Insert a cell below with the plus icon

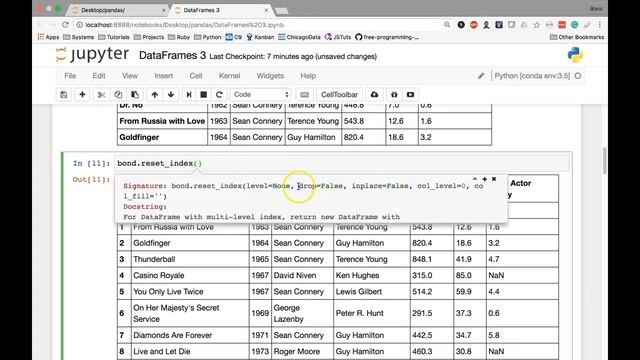(x=82, y=95)
